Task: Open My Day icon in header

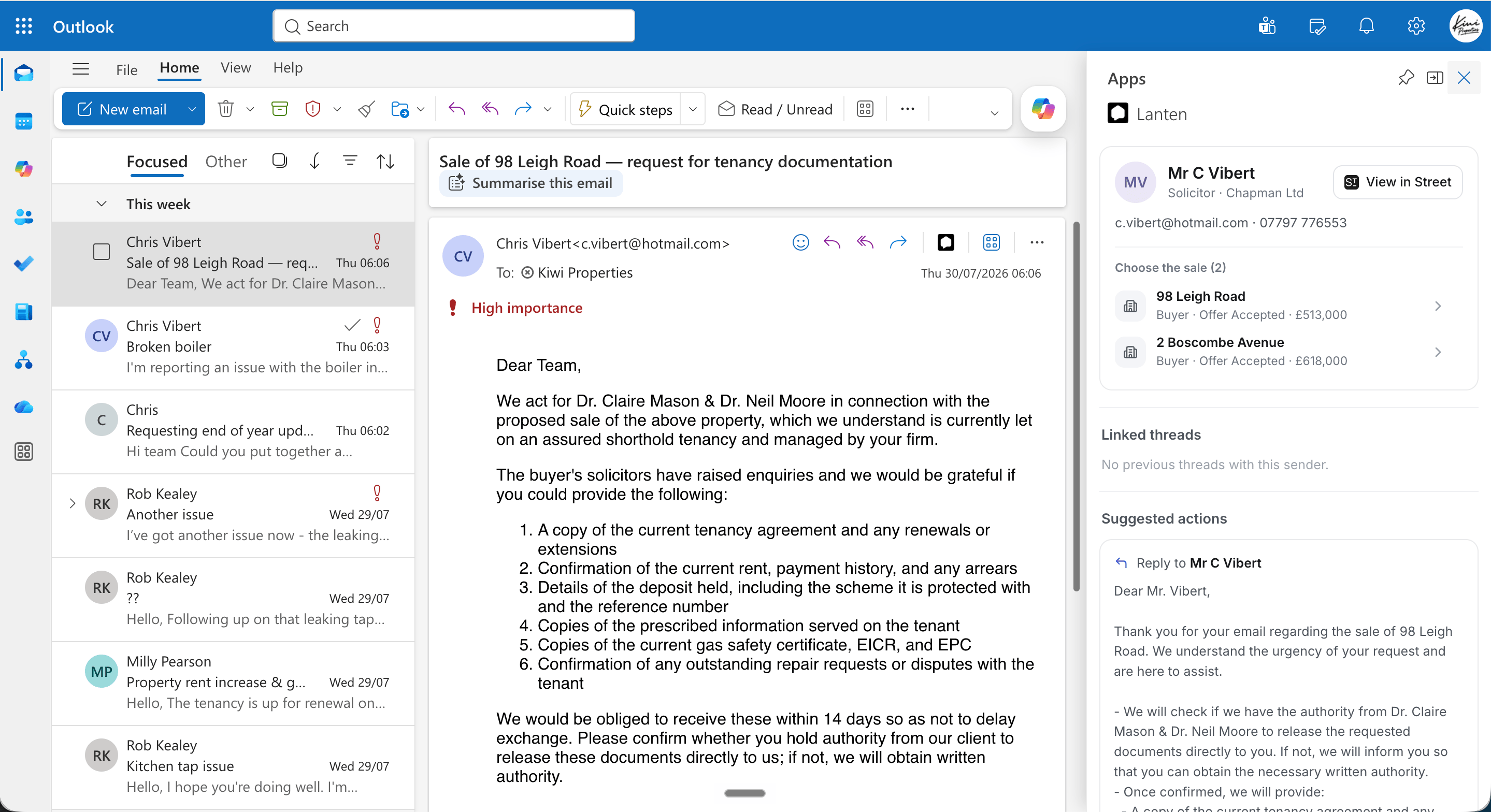Action: coord(1317,26)
